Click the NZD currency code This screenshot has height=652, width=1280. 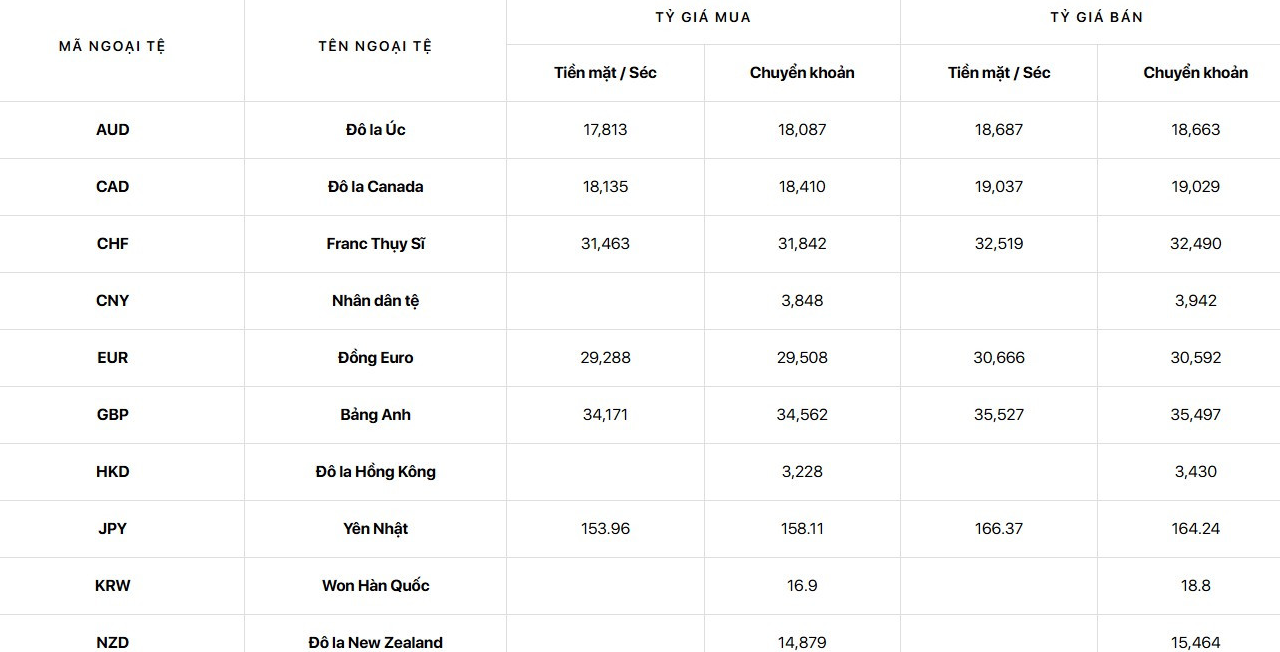[113, 642]
